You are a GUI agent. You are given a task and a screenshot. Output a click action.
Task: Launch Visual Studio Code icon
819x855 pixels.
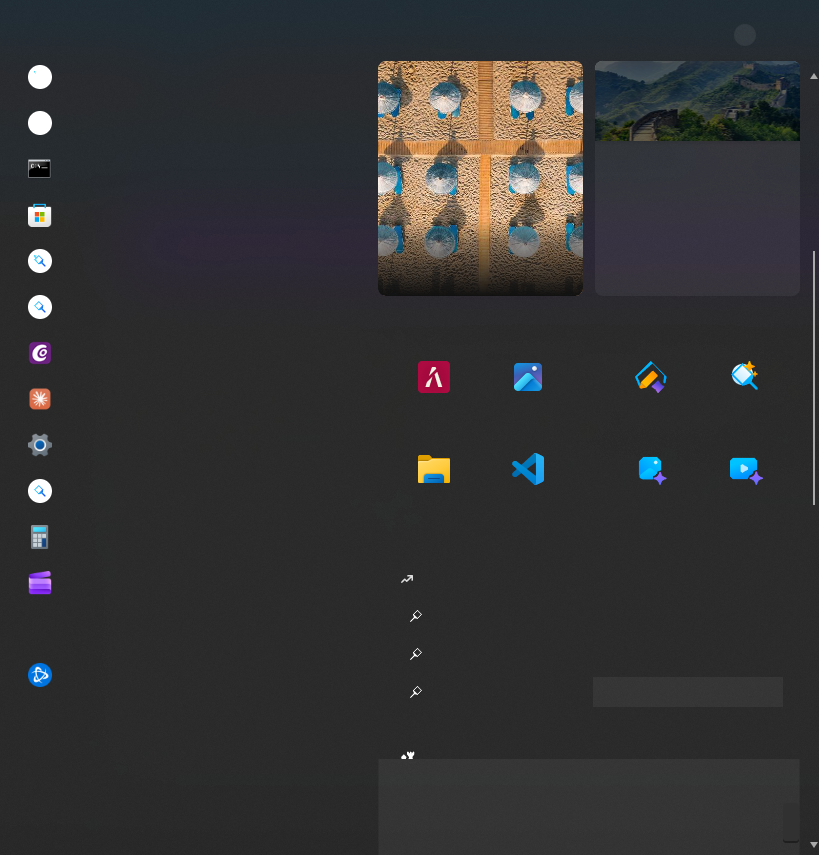click(x=528, y=469)
